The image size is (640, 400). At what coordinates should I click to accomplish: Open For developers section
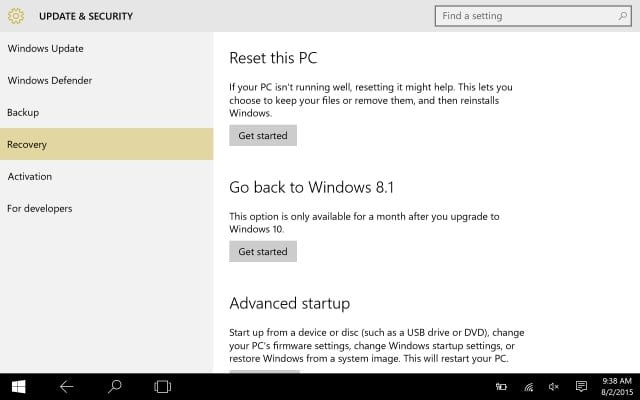pos(107,208)
